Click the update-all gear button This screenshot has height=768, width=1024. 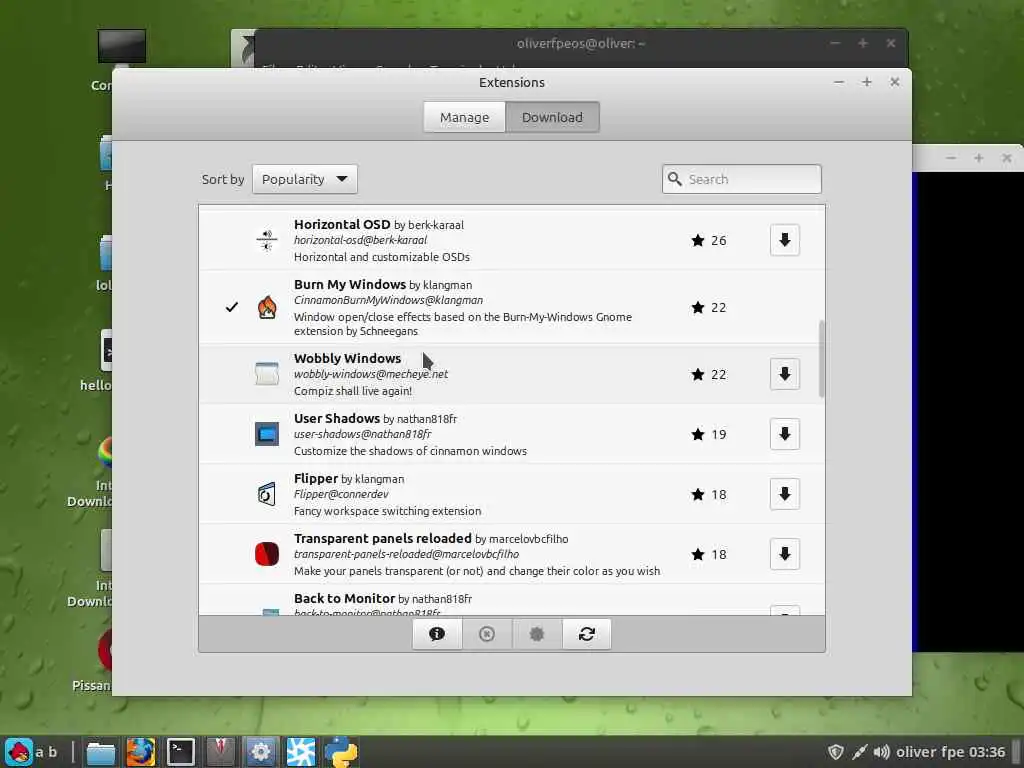click(x=537, y=634)
